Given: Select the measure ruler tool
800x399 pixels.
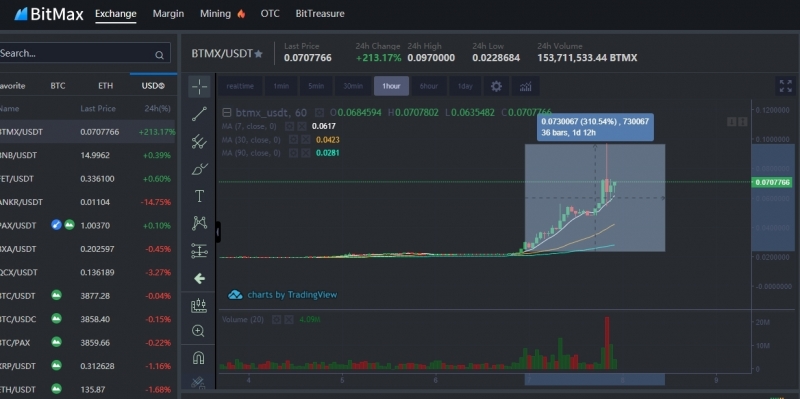Looking at the screenshot, I should 198,306.
